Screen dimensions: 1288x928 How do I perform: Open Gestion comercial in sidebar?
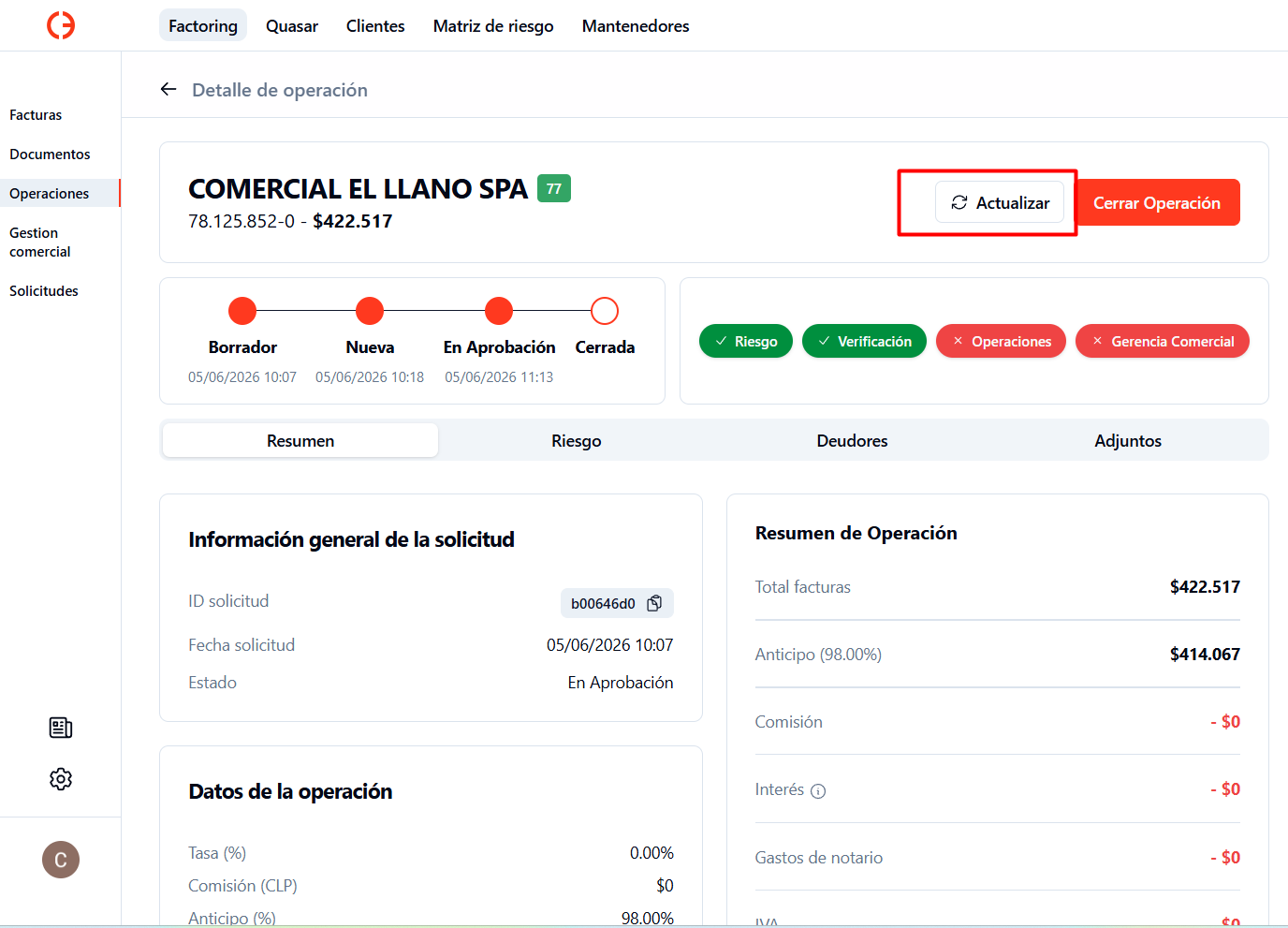40,243
